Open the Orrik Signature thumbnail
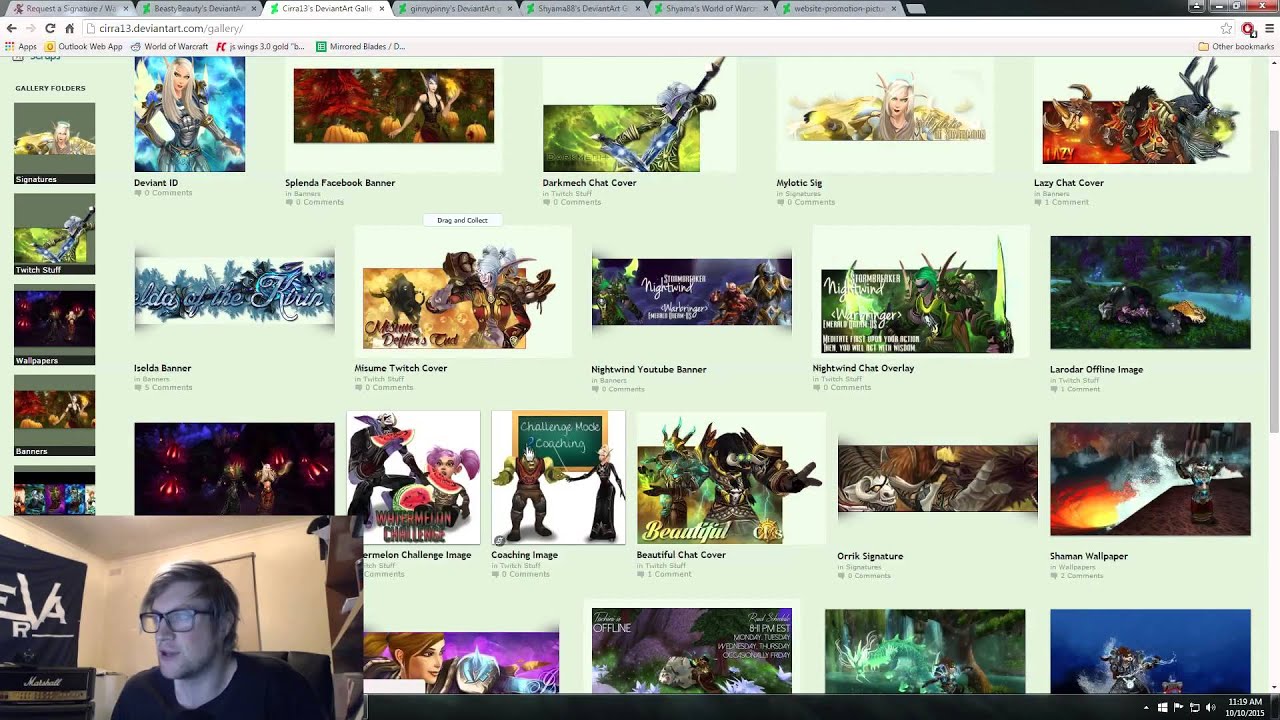Viewport: 1280px width, 720px height. point(937,478)
